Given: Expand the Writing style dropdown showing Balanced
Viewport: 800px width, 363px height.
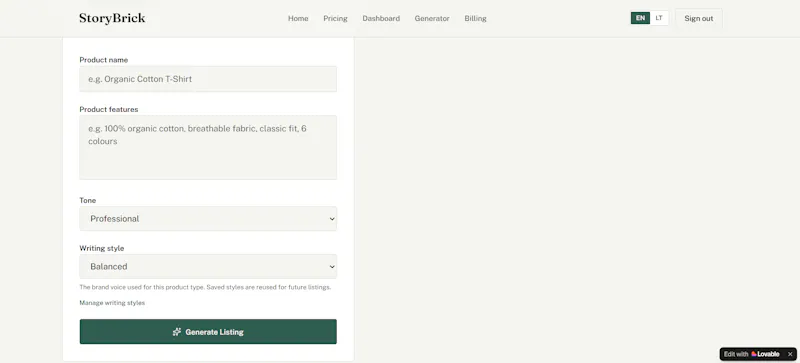Looking at the screenshot, I should (208, 267).
